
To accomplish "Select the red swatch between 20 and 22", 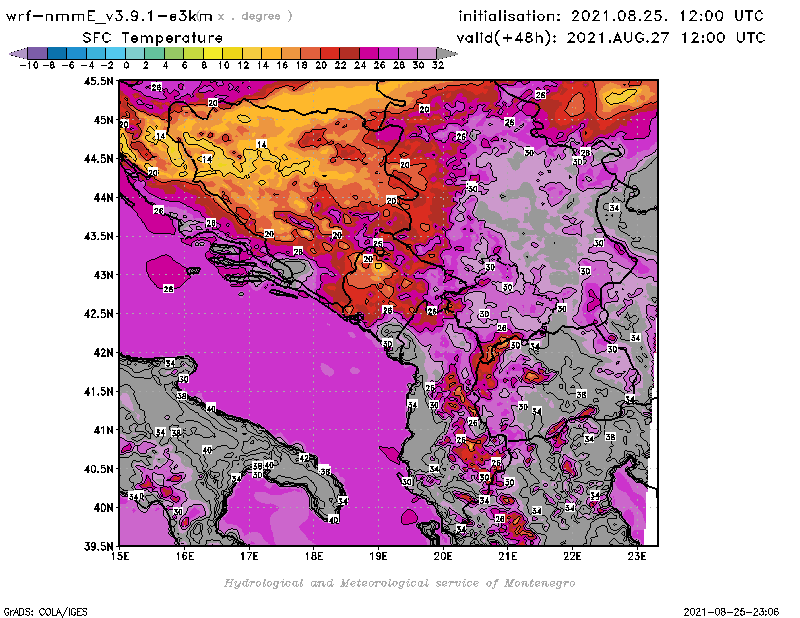I will click(x=330, y=53).
